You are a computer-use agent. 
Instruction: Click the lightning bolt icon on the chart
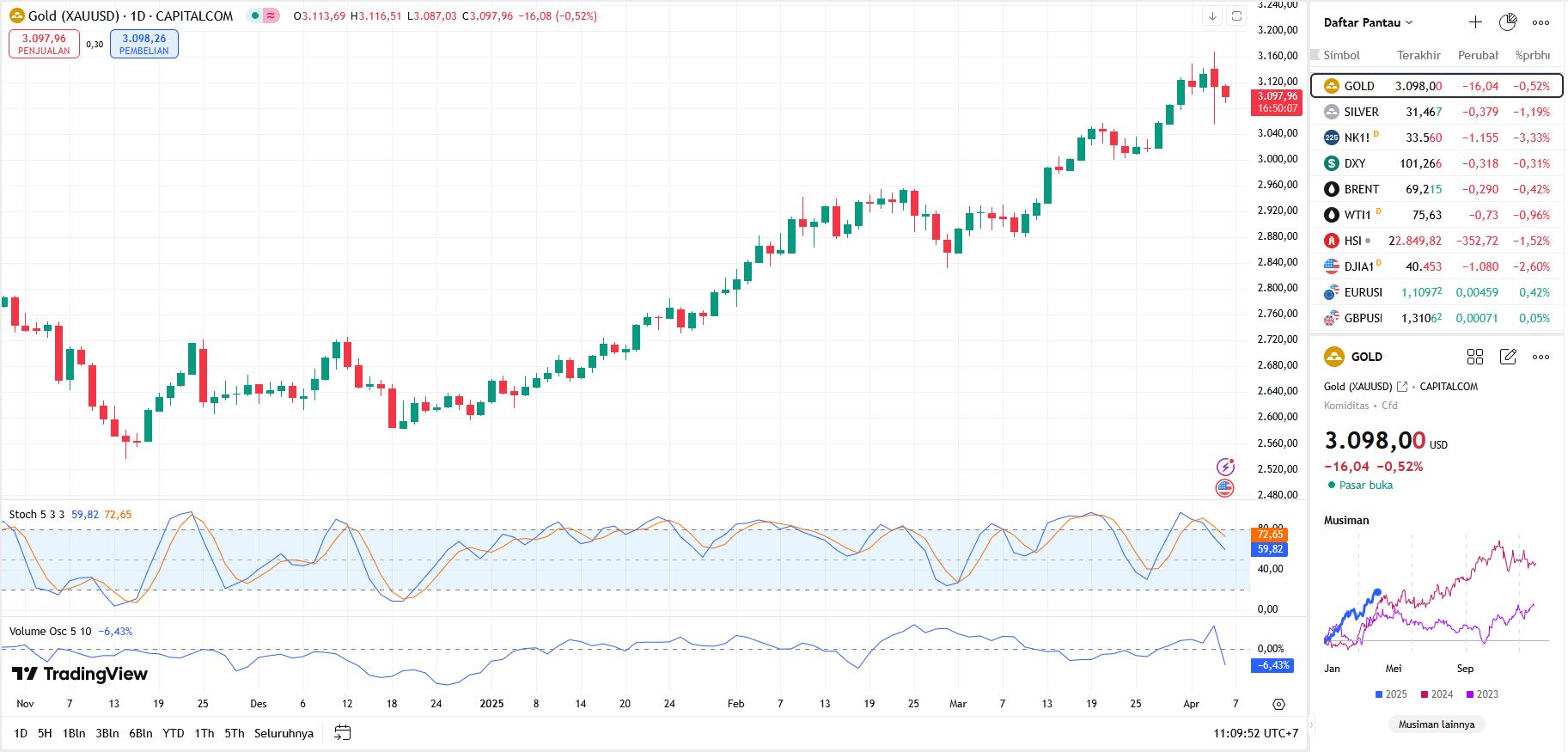1225,467
